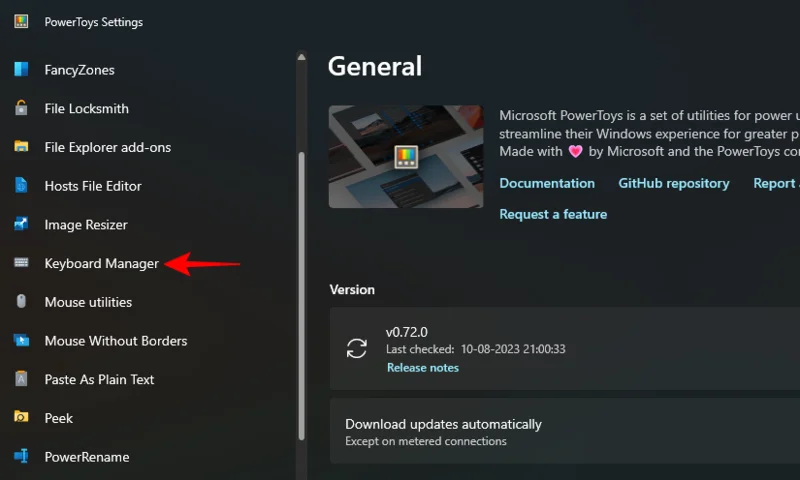Click the pink heart icon after Made with
This screenshot has height=480, width=800.
coord(576,151)
